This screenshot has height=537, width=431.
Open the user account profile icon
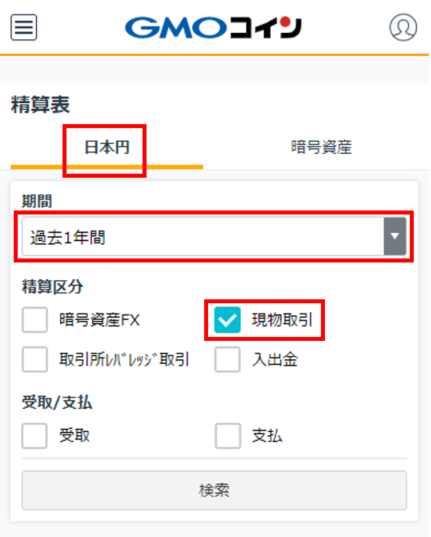pyautogui.click(x=403, y=27)
